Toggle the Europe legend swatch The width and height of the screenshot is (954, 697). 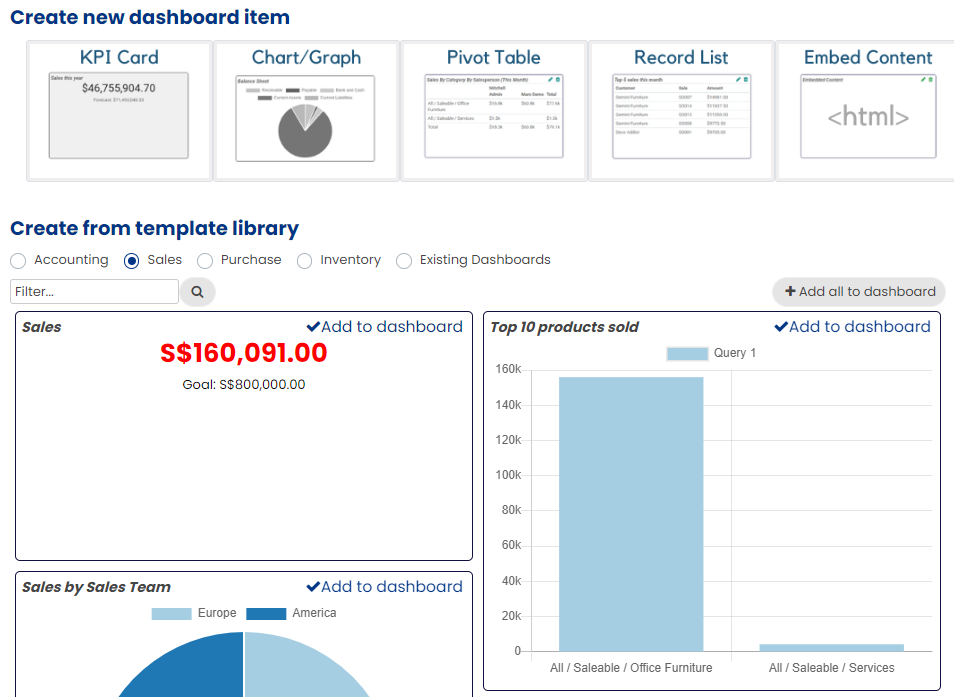pyautogui.click(x=172, y=614)
